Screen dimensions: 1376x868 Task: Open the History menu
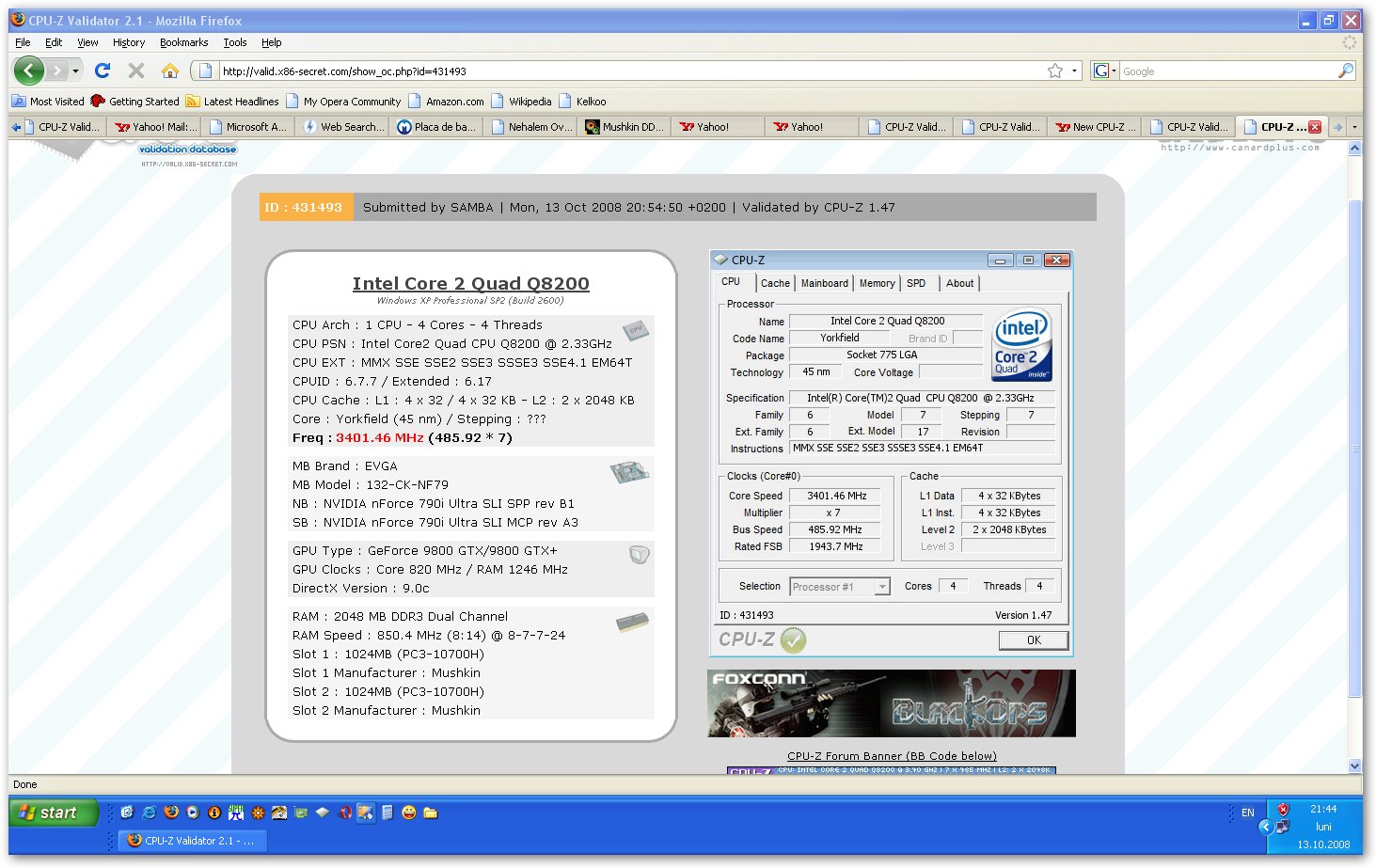(x=129, y=42)
